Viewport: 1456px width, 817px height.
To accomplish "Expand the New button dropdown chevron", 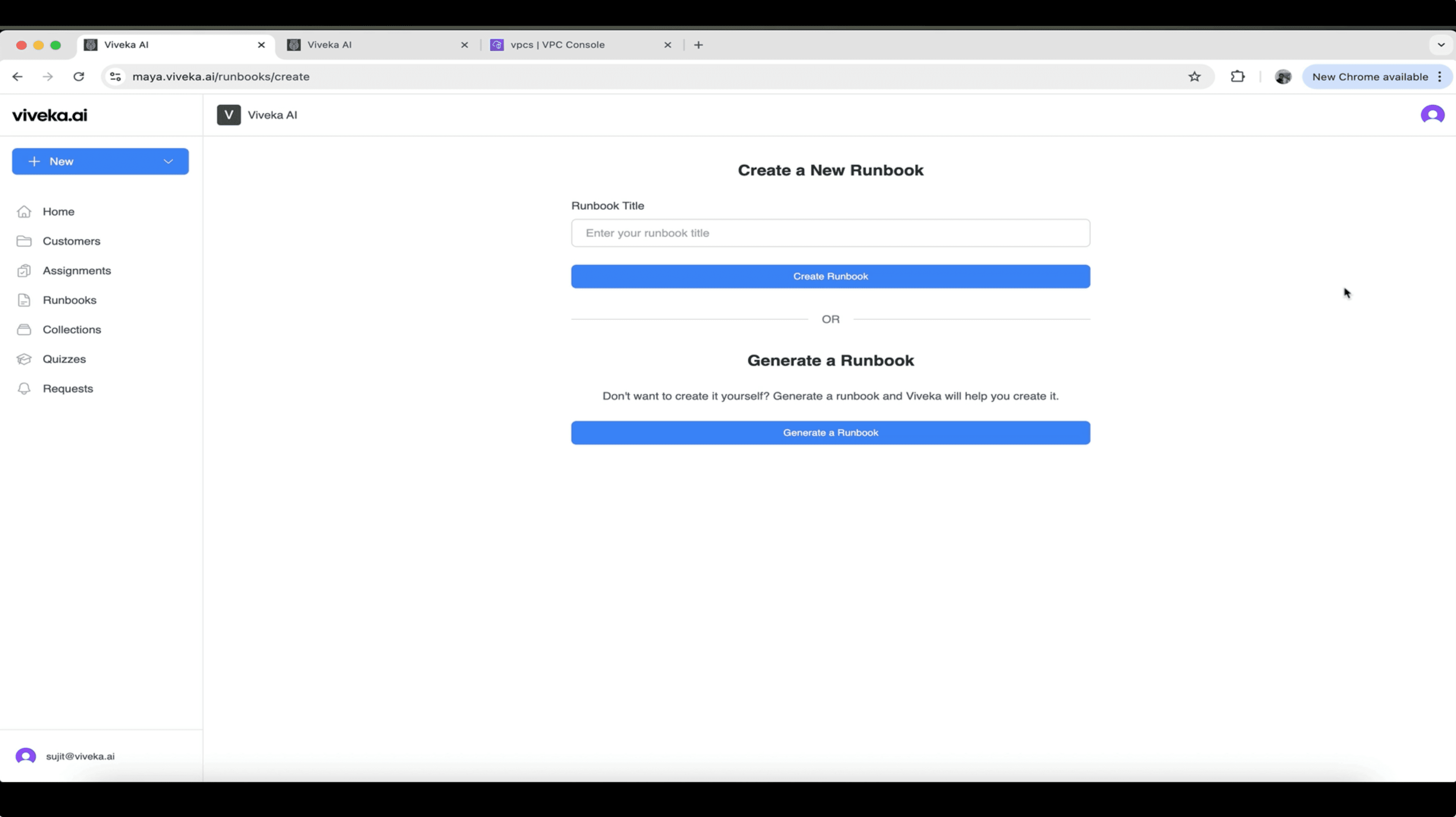I will 168,162.
